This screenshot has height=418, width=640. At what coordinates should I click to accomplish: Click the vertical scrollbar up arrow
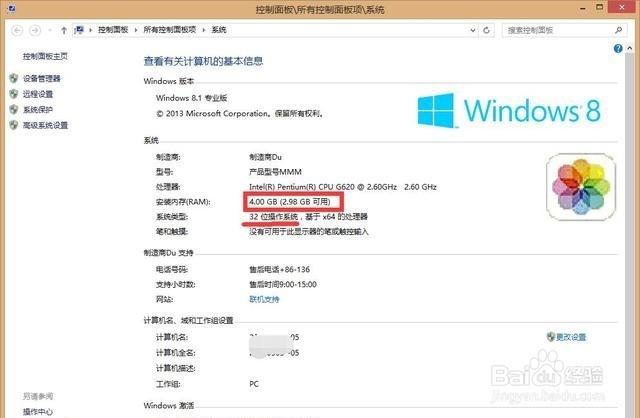[x=630, y=49]
